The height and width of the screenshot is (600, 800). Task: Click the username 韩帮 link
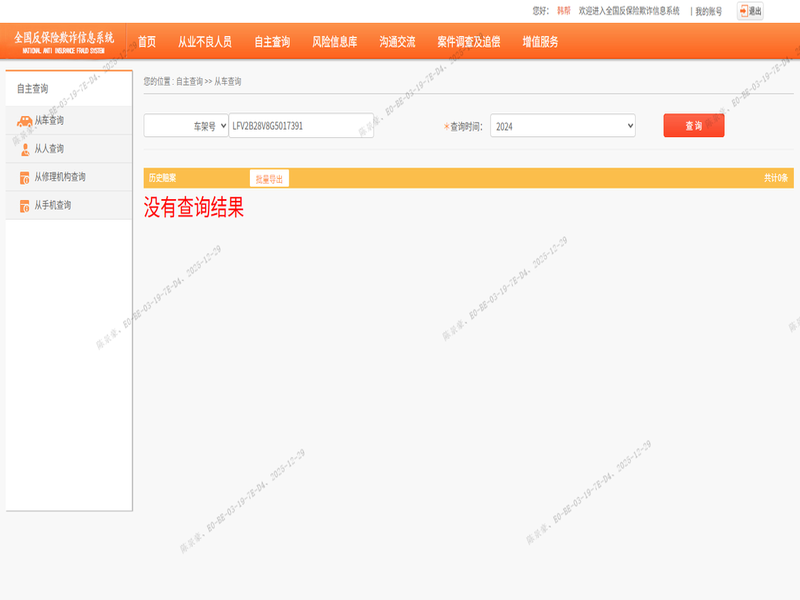click(564, 11)
